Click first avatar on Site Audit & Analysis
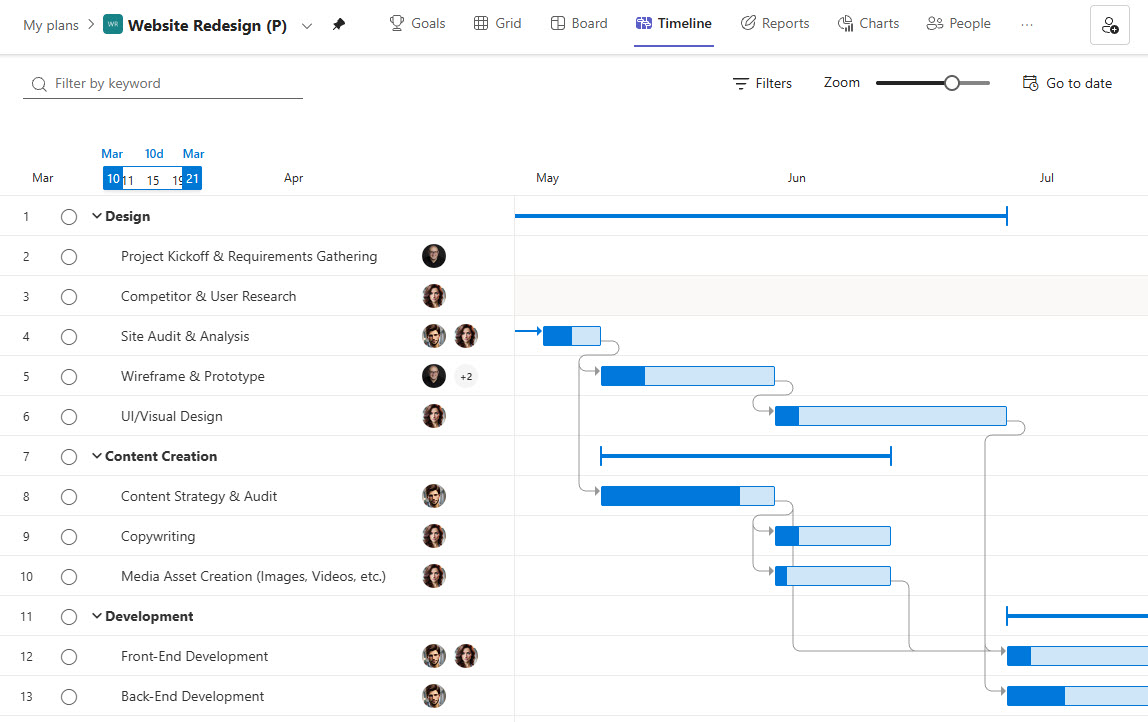 pos(433,336)
